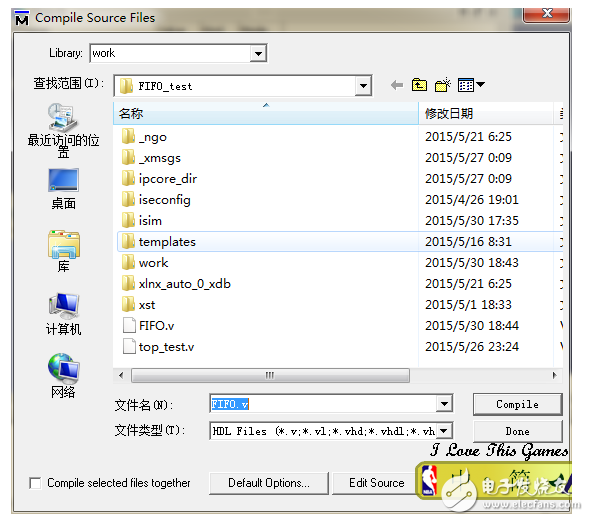Click the file name input field
Viewport: 589px width, 521px height.
[323, 405]
